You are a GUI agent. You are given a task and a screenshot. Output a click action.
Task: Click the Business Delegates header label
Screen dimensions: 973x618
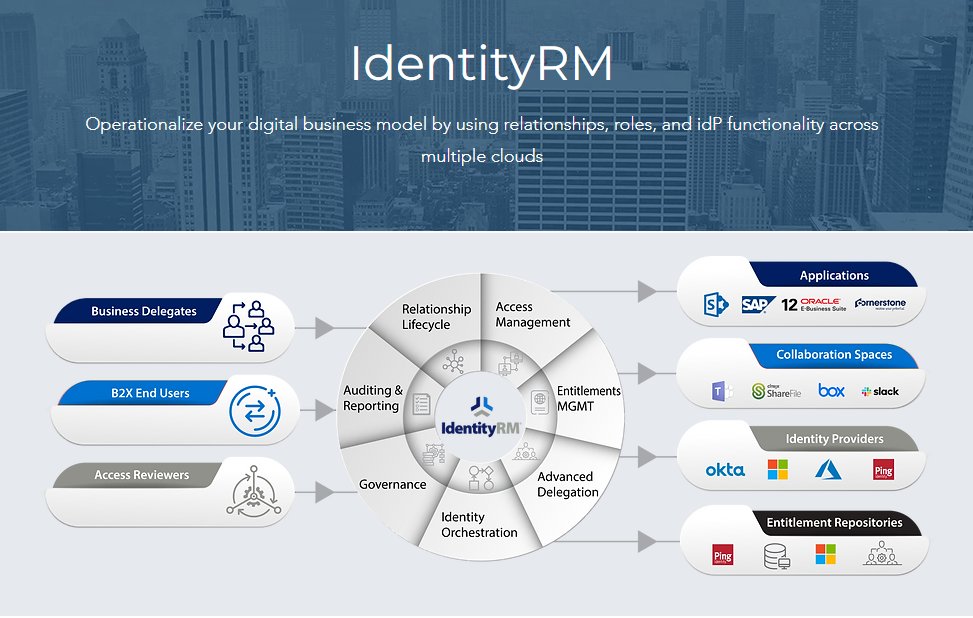pos(144,311)
